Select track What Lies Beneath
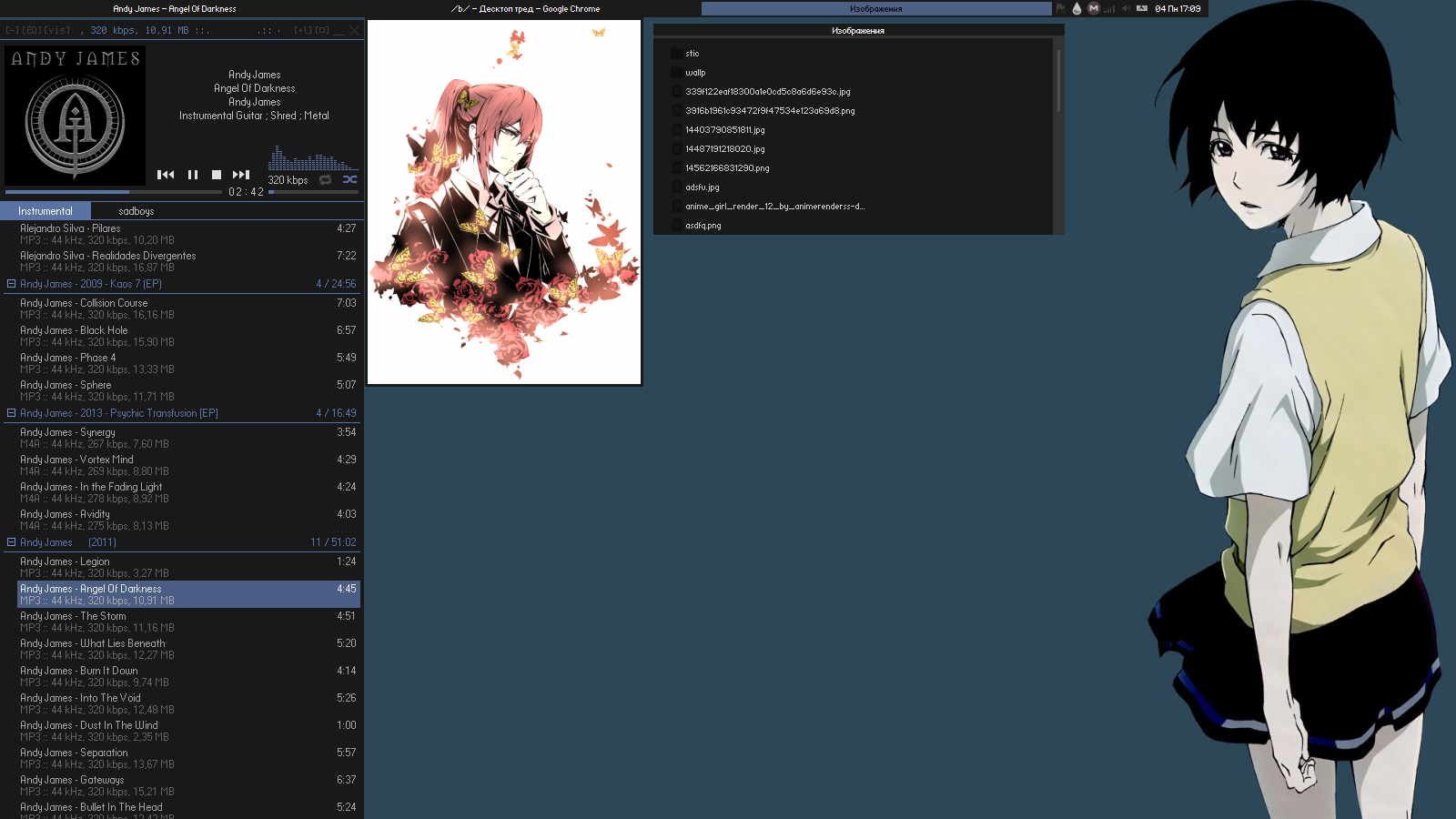 pos(188,649)
